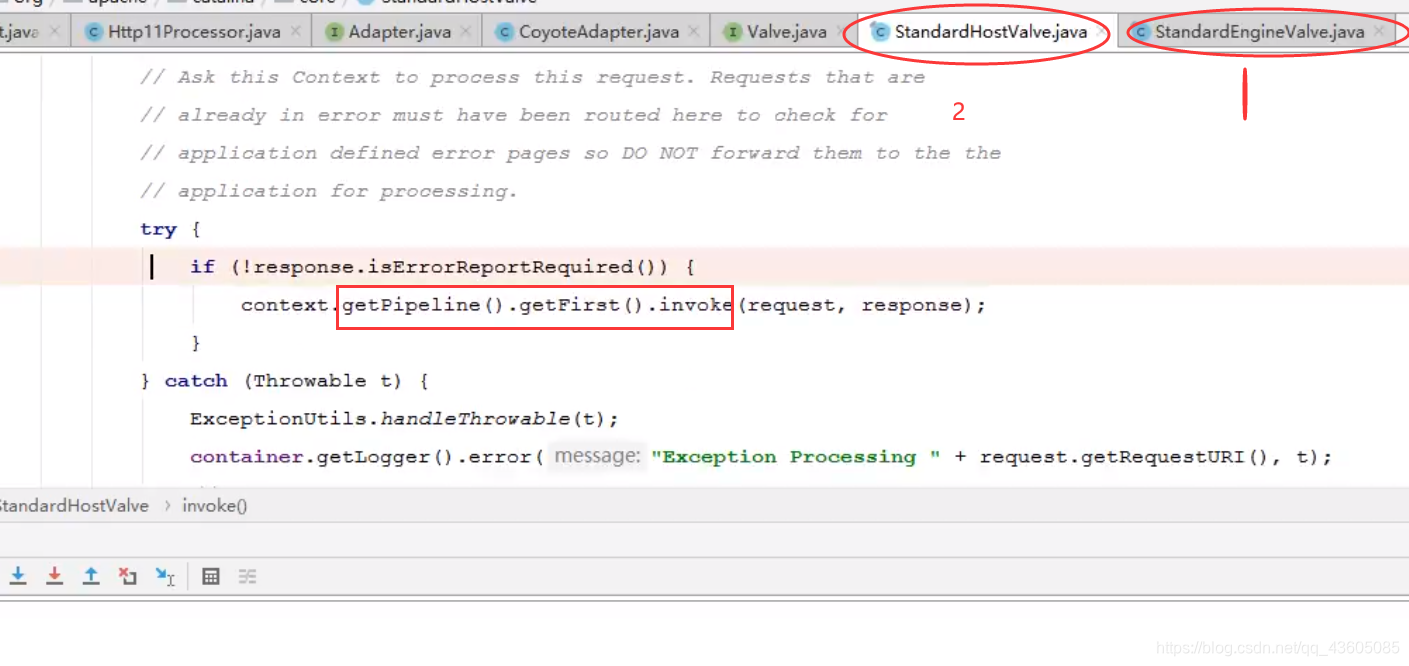This screenshot has width=1409, height=666.
Task: Click the 'message:' parameter hint
Action: [598, 457]
